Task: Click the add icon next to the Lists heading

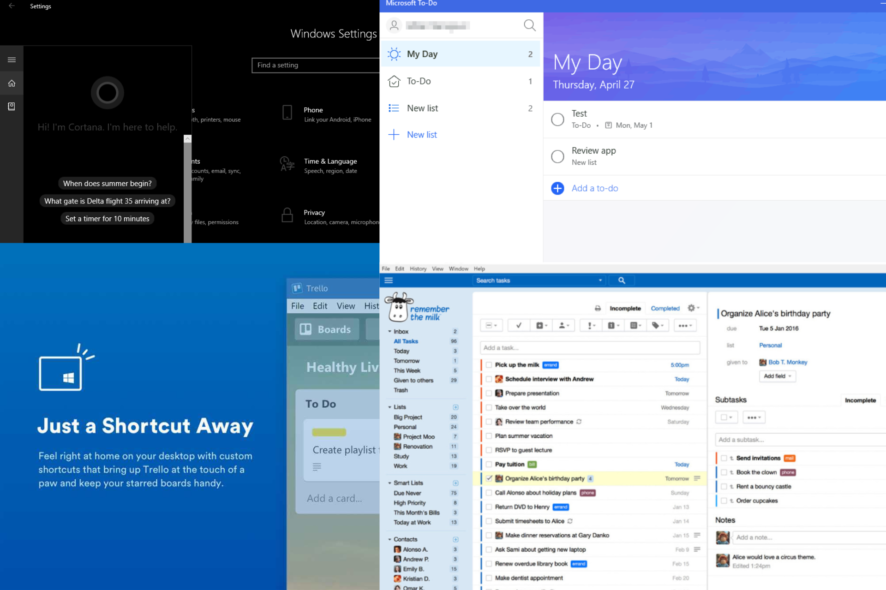Action: 455,407
